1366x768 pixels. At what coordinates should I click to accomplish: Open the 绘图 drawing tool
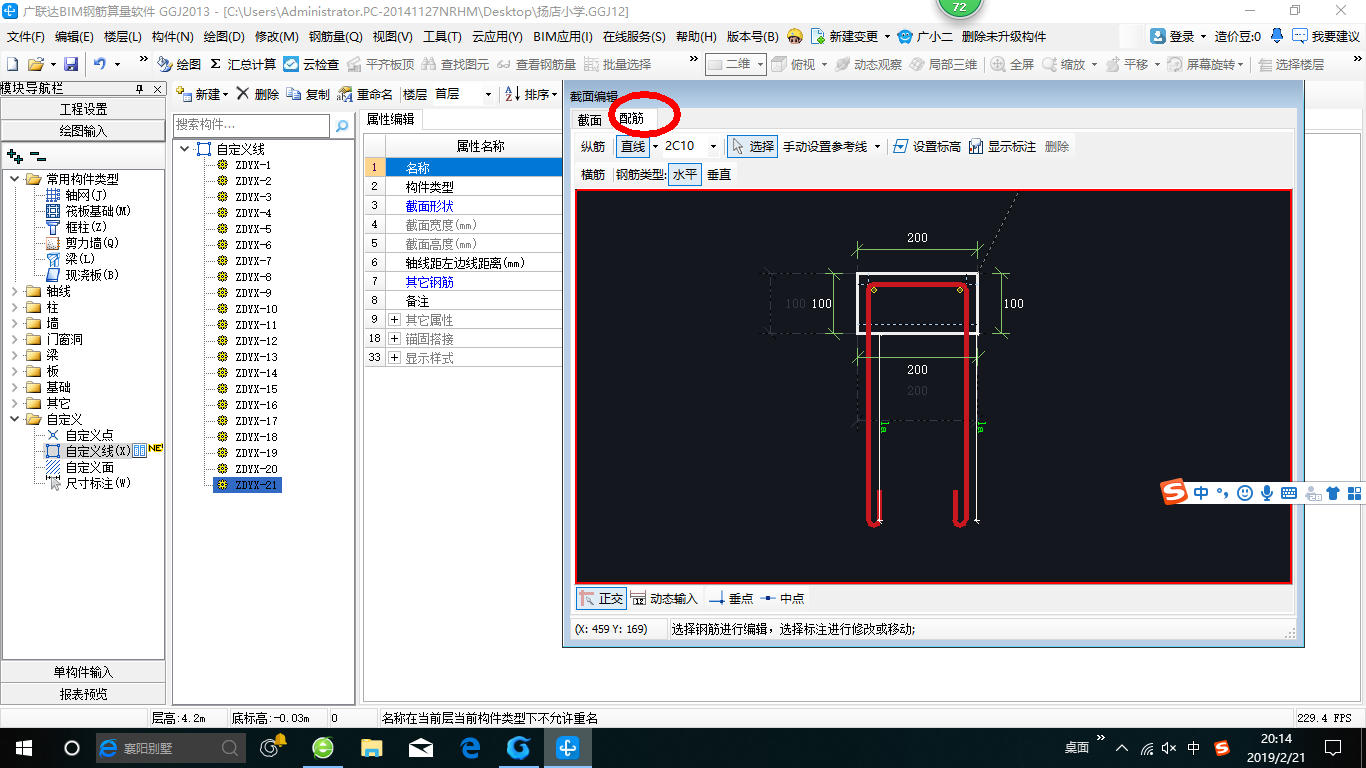tap(179, 64)
